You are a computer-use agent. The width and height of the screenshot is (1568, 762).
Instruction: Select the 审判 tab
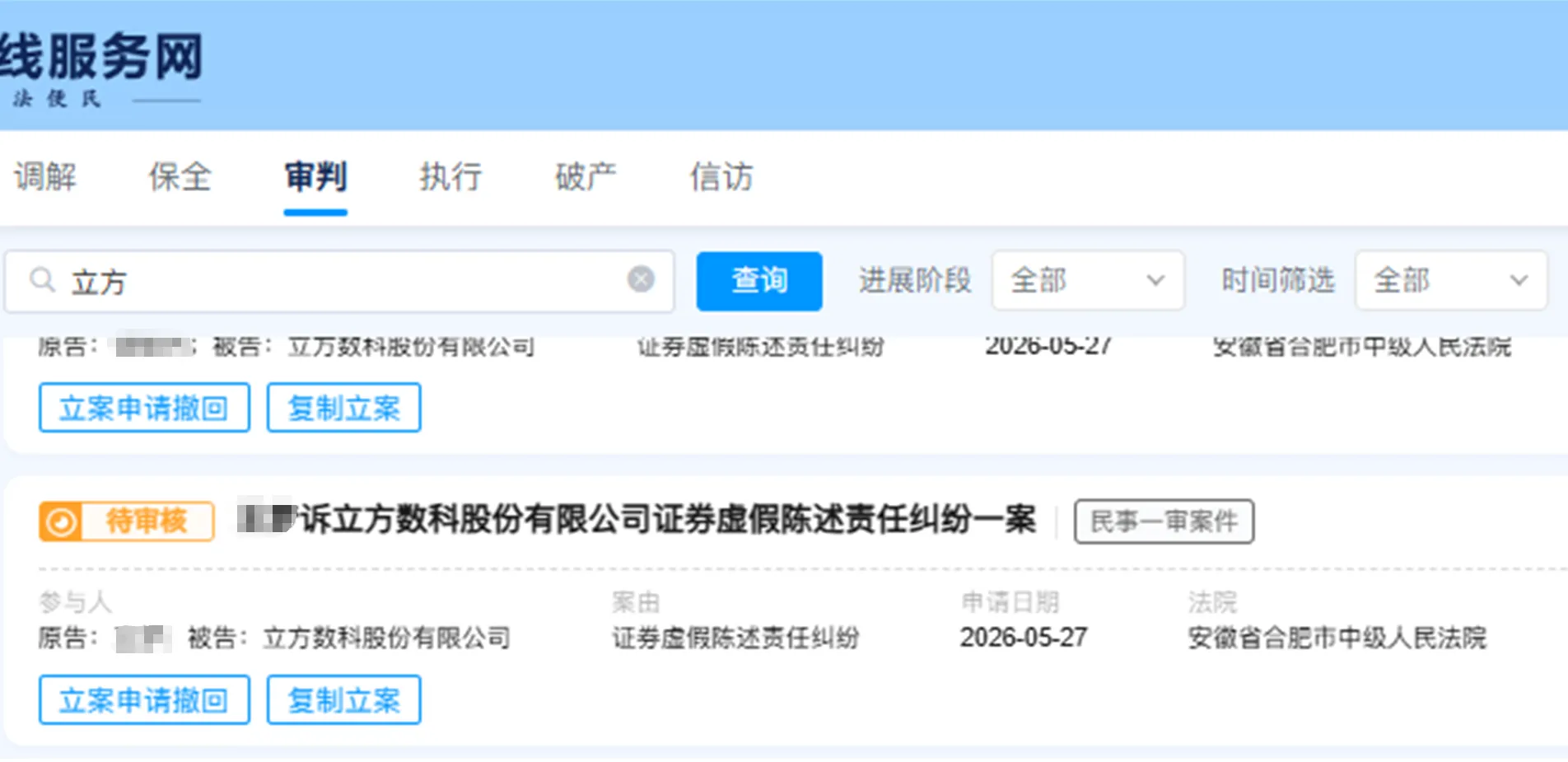click(x=315, y=177)
